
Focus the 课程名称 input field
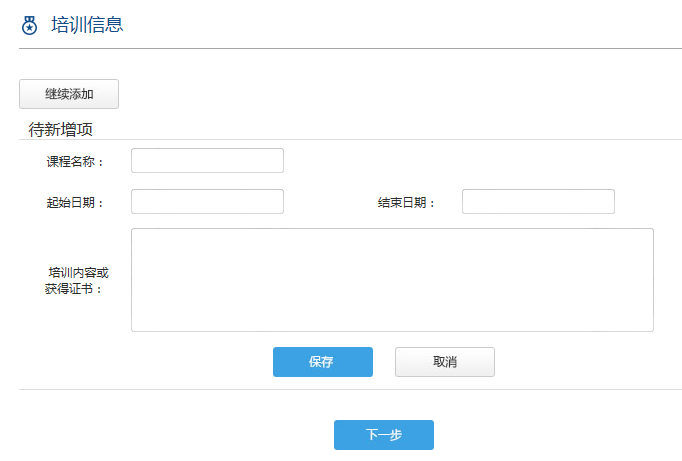(207, 160)
